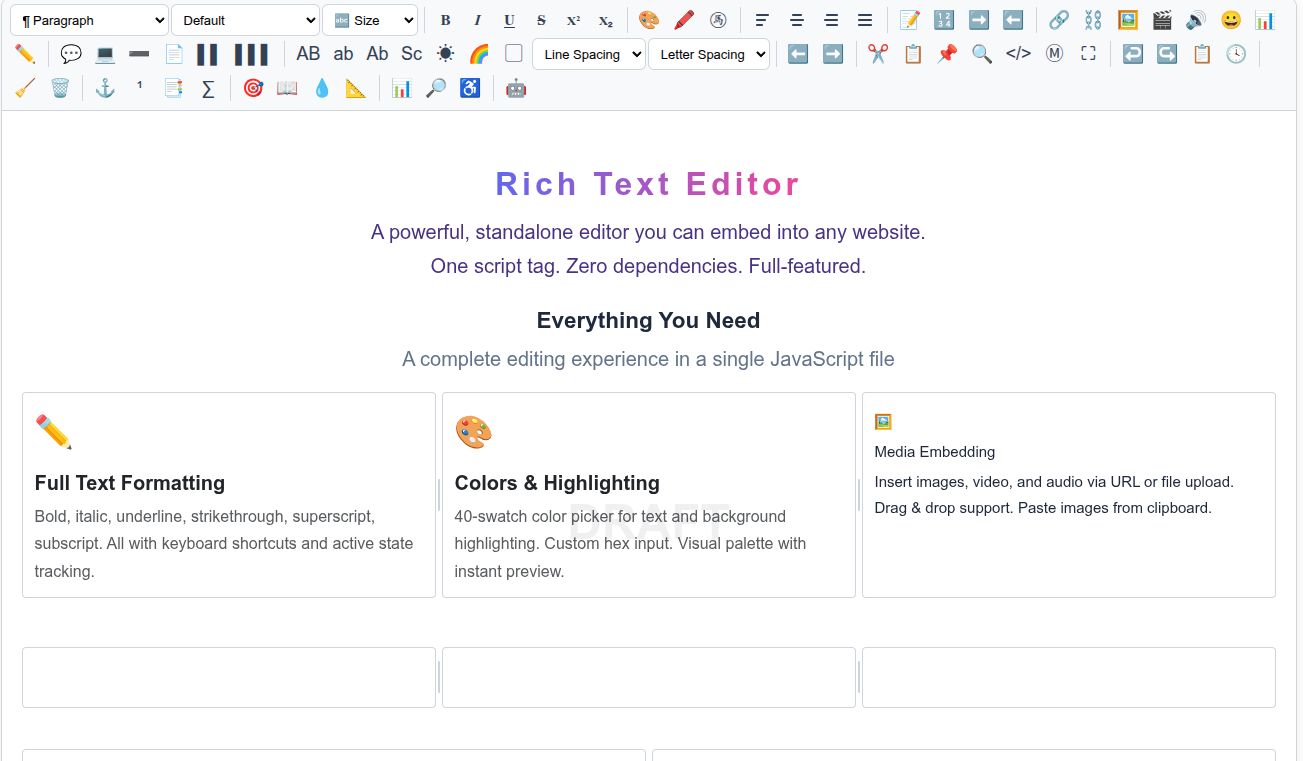Open code view with the </> icon

(x=1018, y=54)
